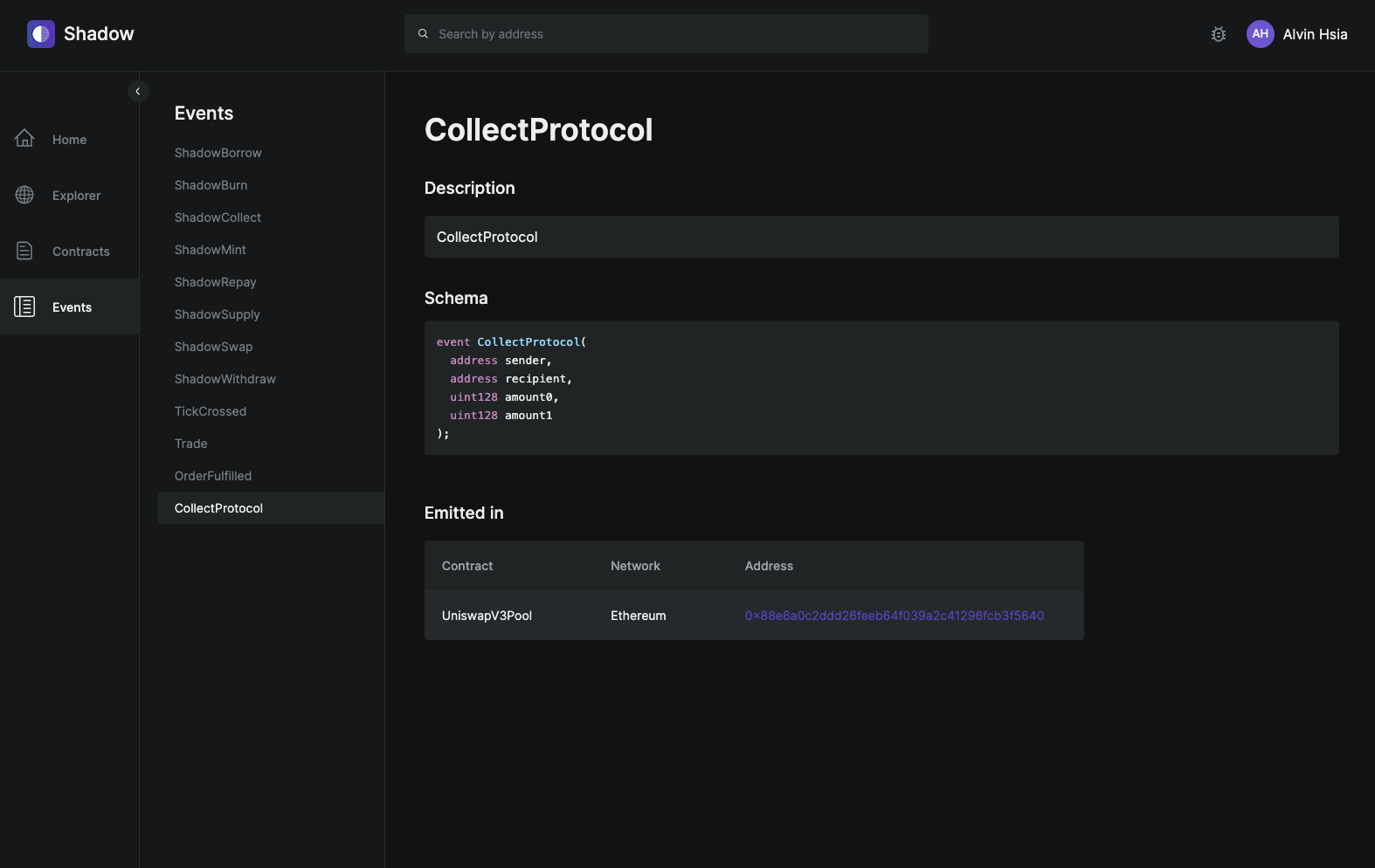Click the Alvin Hsia username
Viewport: 1375px width, 868px height.
click(x=1315, y=34)
